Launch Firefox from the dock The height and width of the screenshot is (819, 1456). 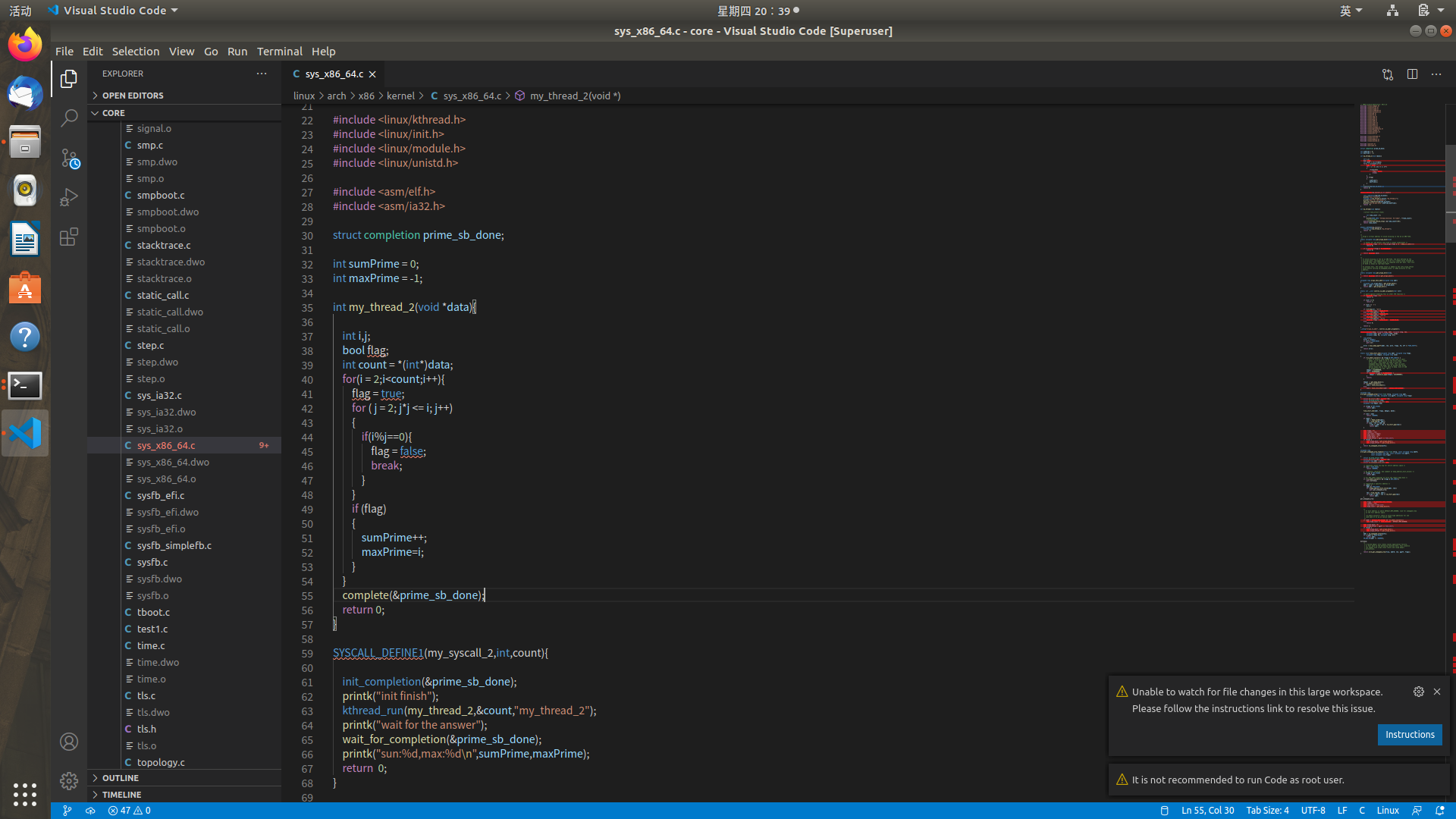pyautogui.click(x=25, y=45)
